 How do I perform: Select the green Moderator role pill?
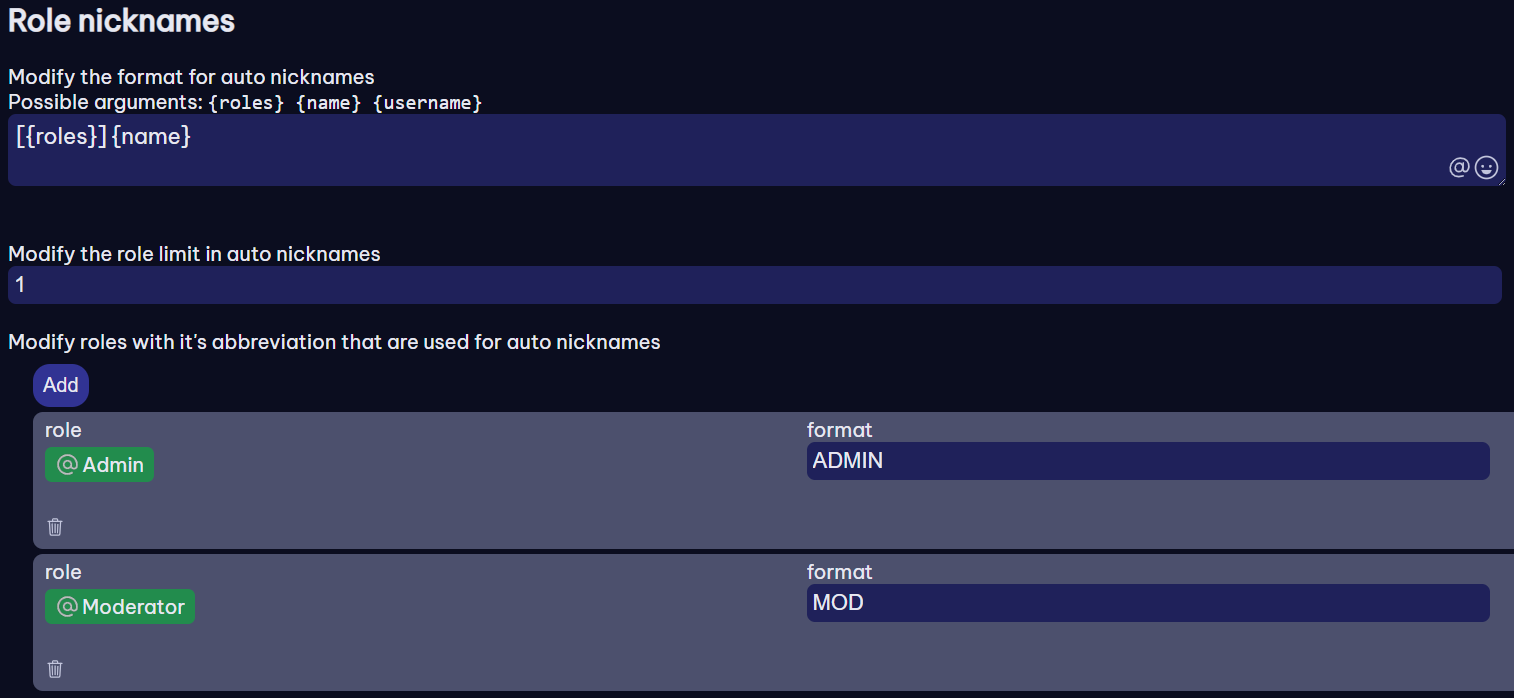(120, 606)
